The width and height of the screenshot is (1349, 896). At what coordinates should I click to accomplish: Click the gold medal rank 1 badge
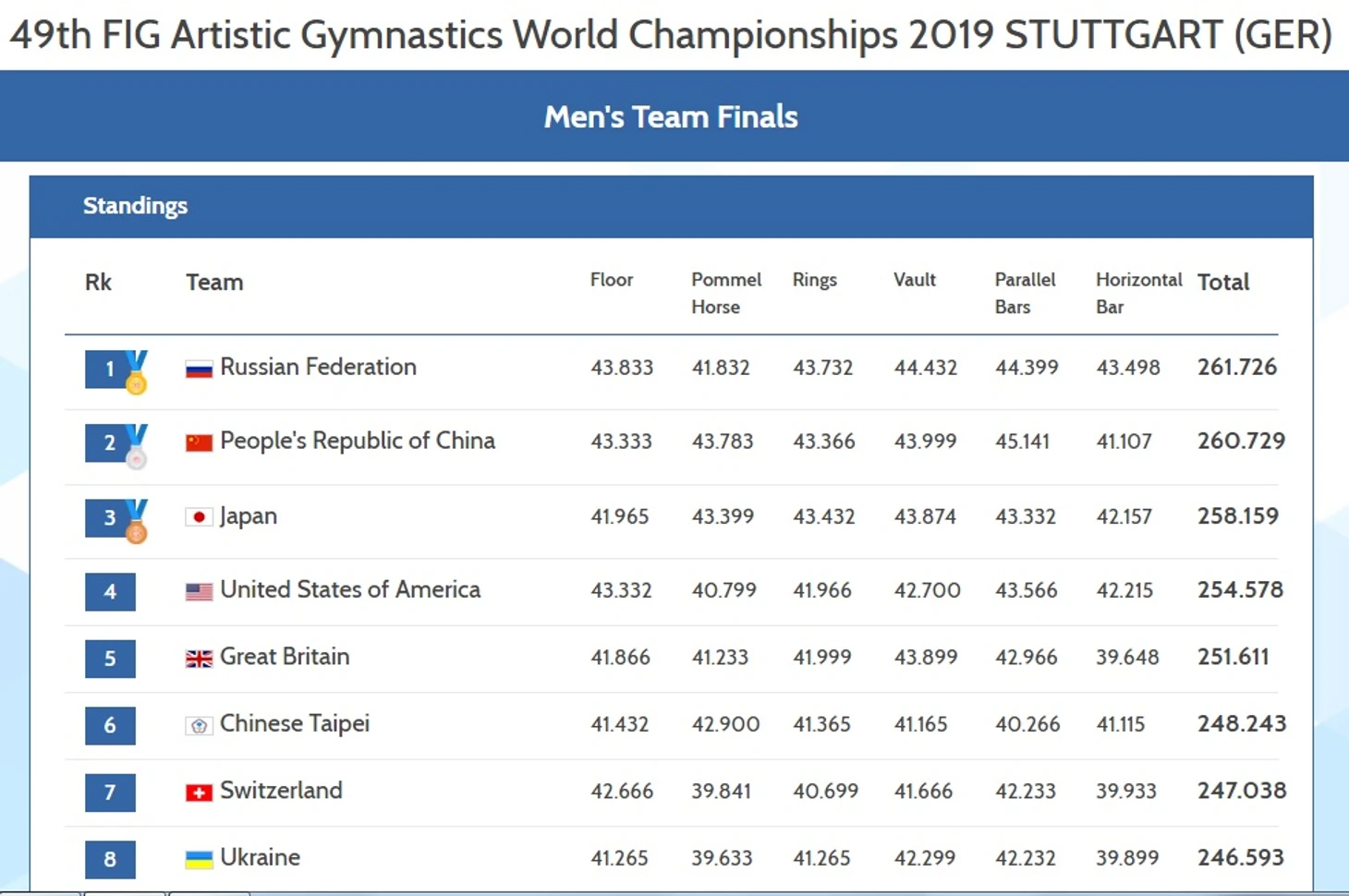click(116, 370)
